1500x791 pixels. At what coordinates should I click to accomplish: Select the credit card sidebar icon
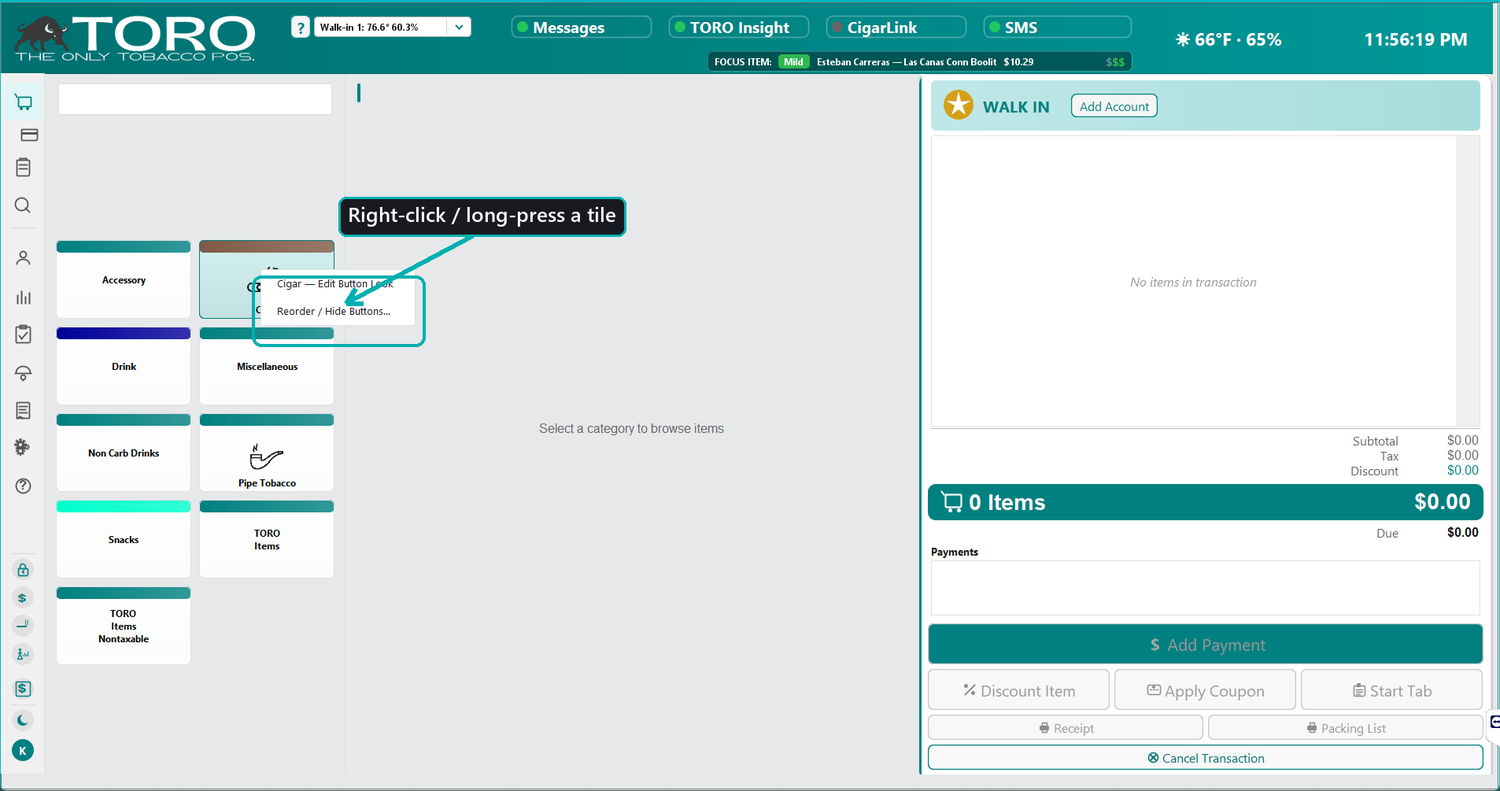pos(29,135)
